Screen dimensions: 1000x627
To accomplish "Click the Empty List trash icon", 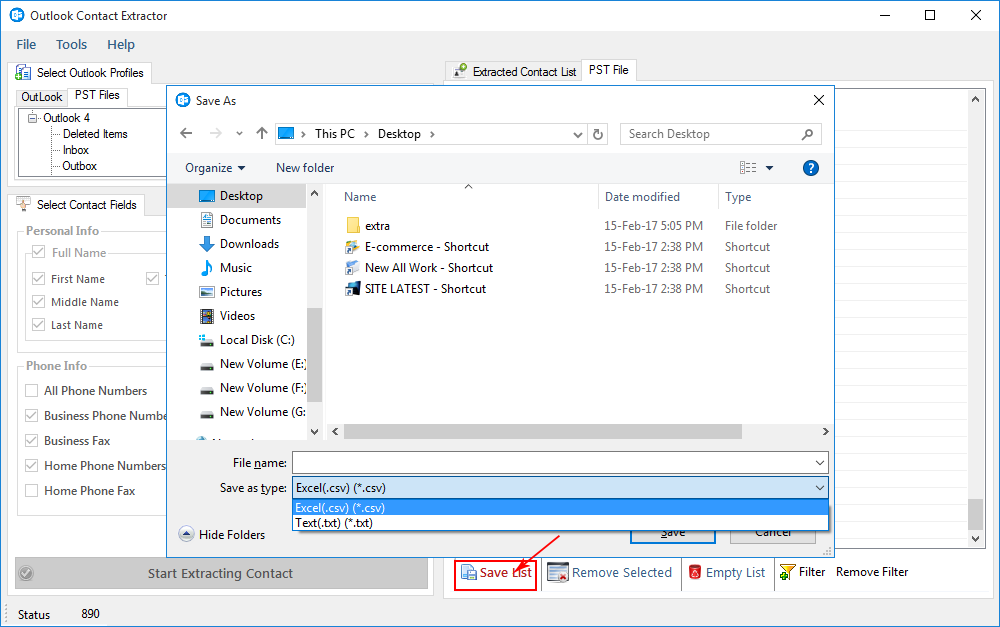I will [695, 572].
